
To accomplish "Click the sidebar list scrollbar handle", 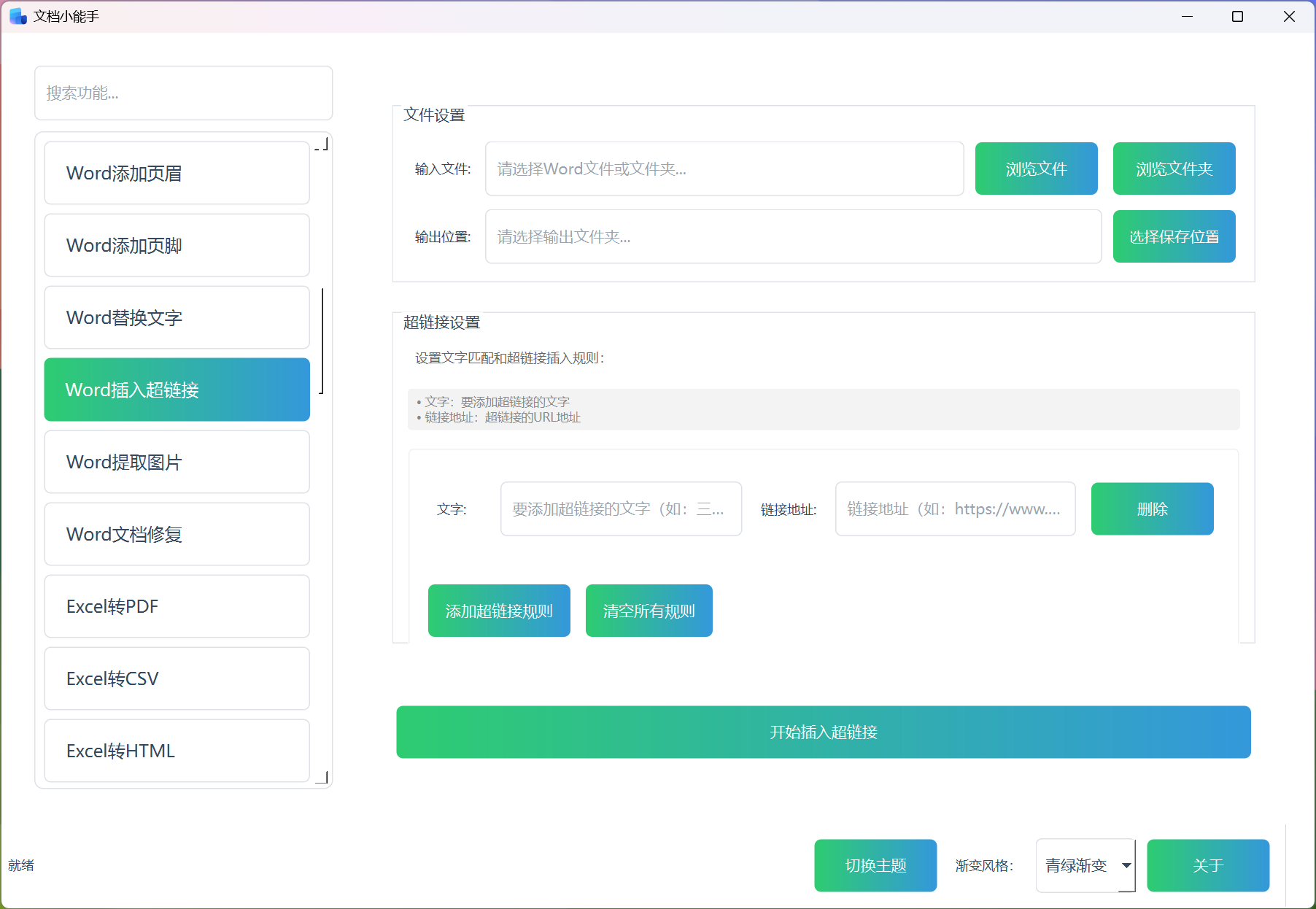I will 322,341.
